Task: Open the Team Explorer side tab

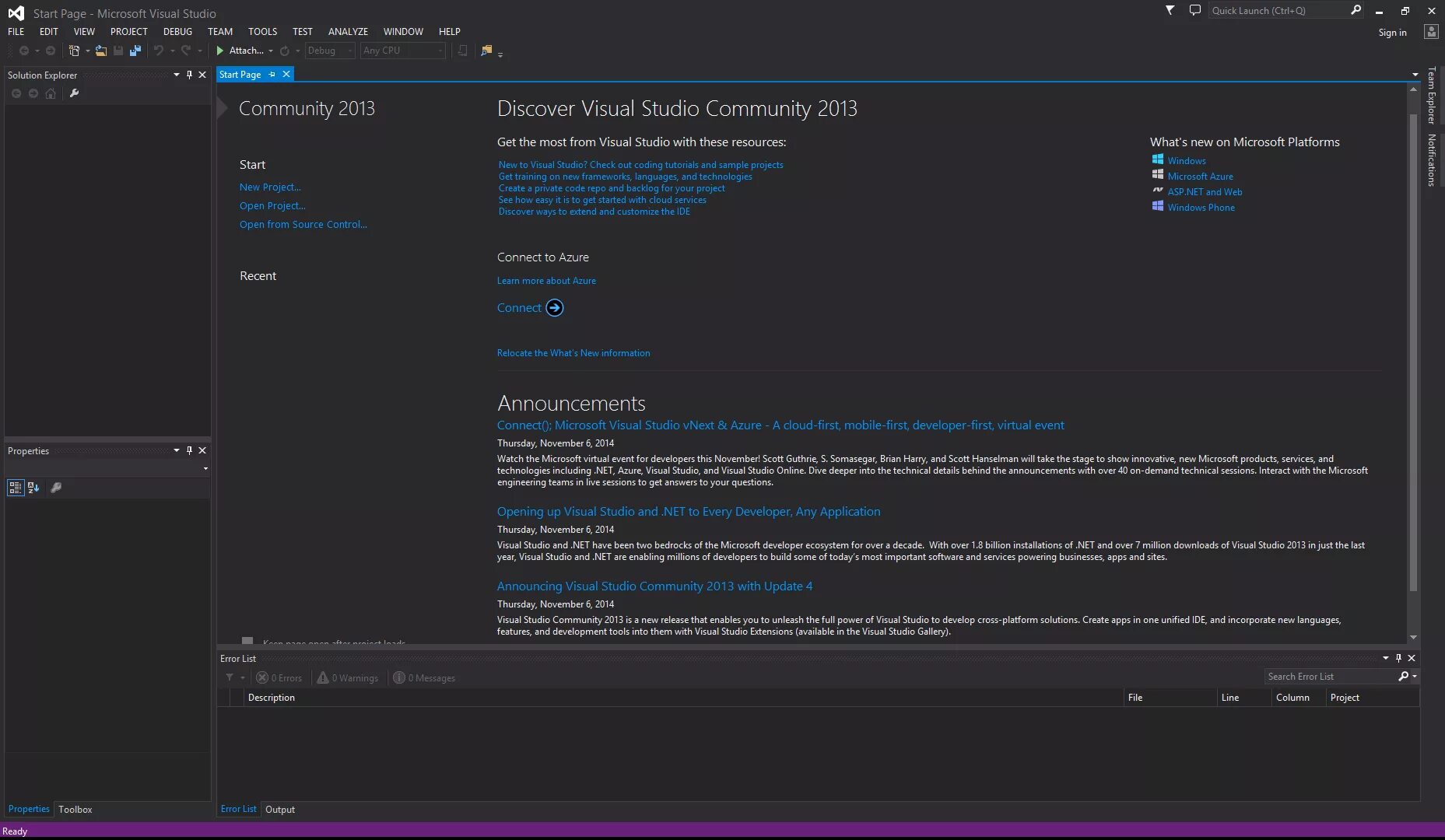Action: (x=1431, y=95)
